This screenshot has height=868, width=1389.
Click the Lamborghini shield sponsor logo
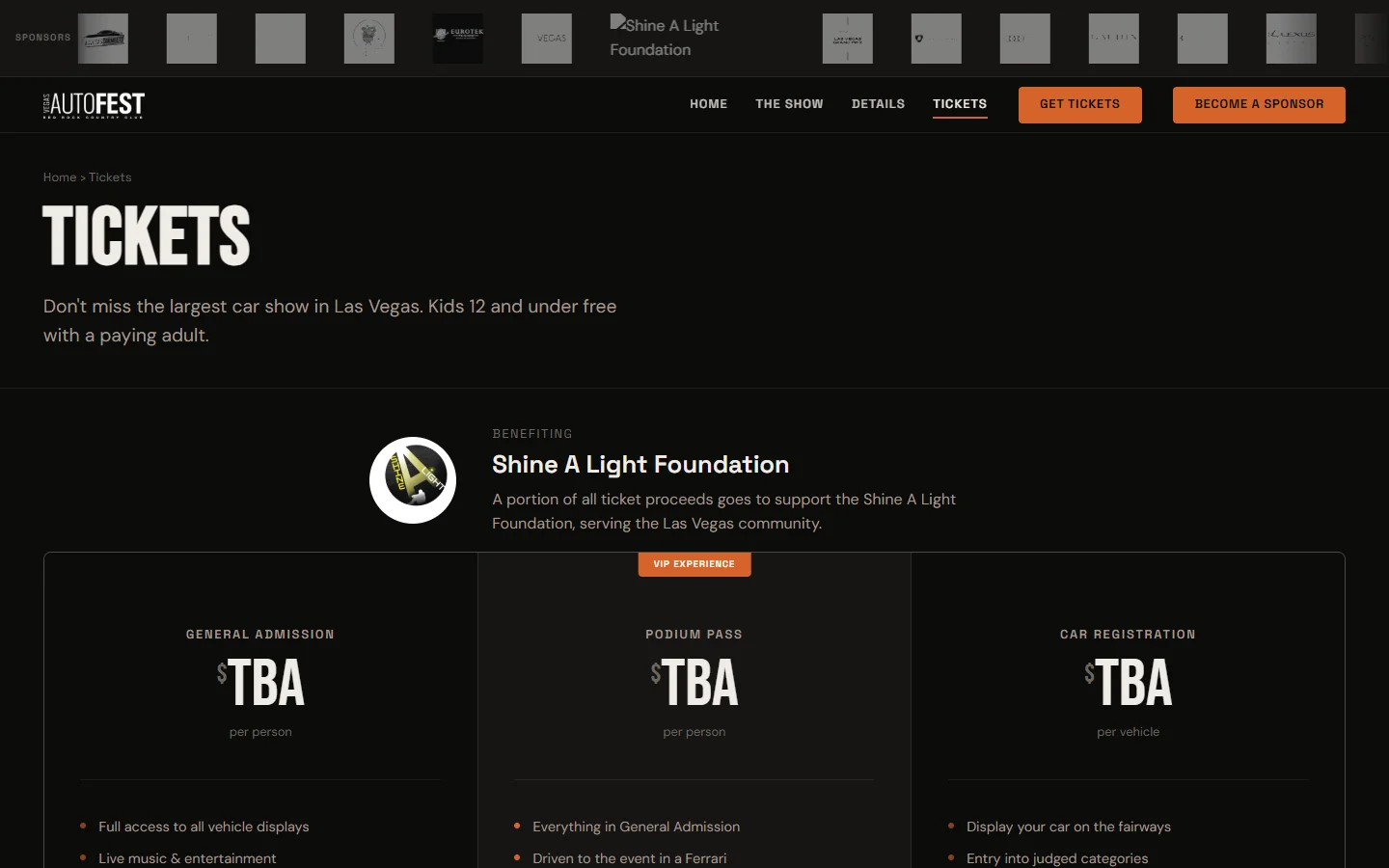click(x=936, y=39)
